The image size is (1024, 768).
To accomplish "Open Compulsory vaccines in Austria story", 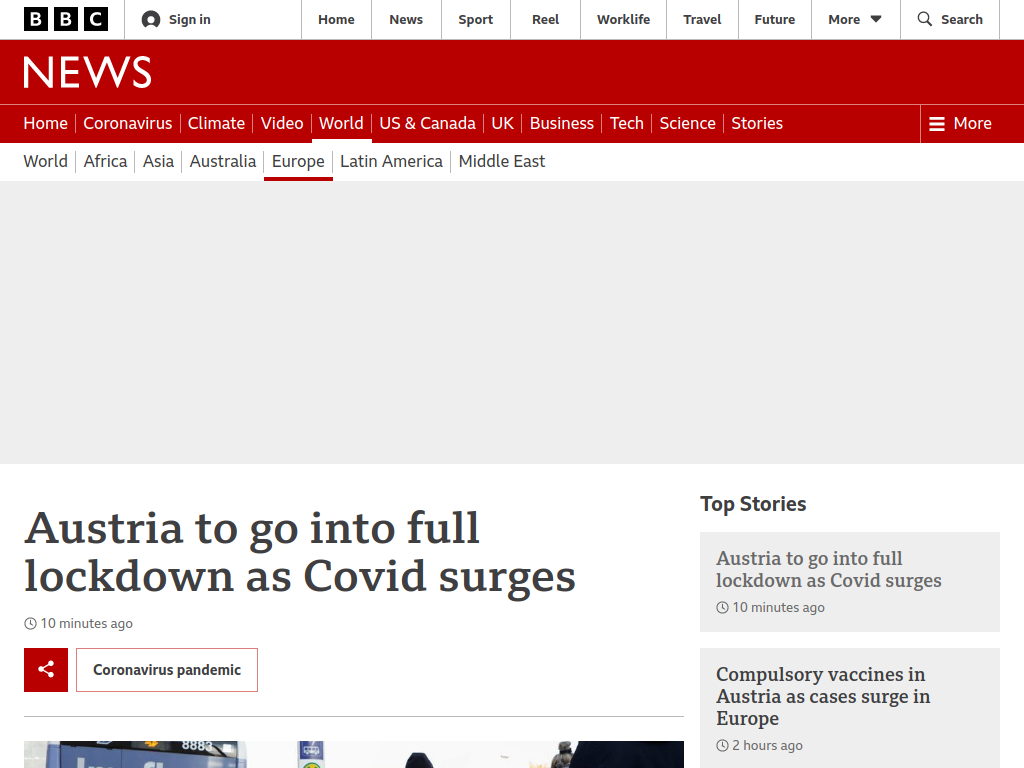I will [823, 696].
